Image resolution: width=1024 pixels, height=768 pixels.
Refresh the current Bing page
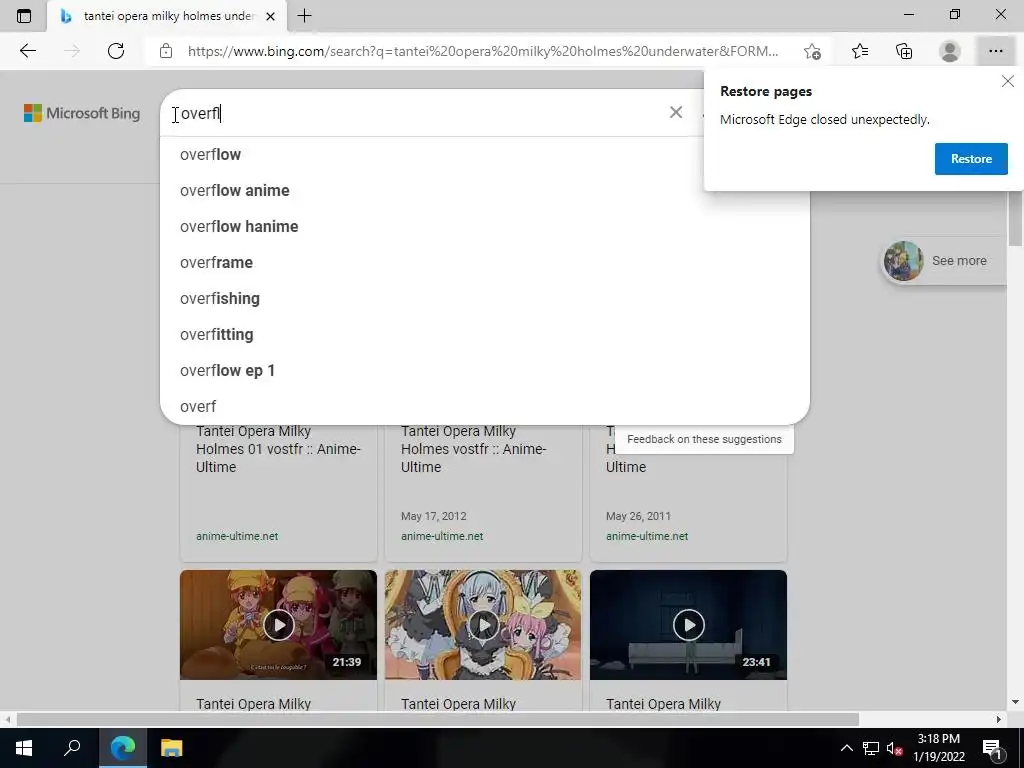[116, 51]
